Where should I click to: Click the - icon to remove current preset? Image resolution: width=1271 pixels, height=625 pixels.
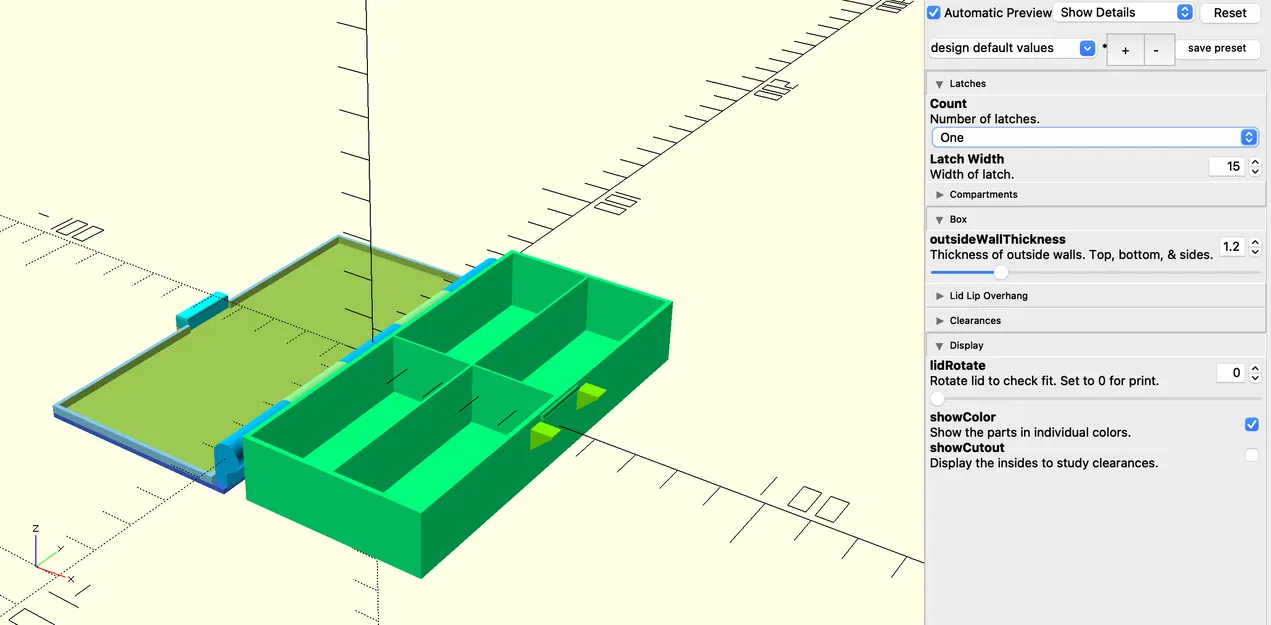(x=1157, y=49)
